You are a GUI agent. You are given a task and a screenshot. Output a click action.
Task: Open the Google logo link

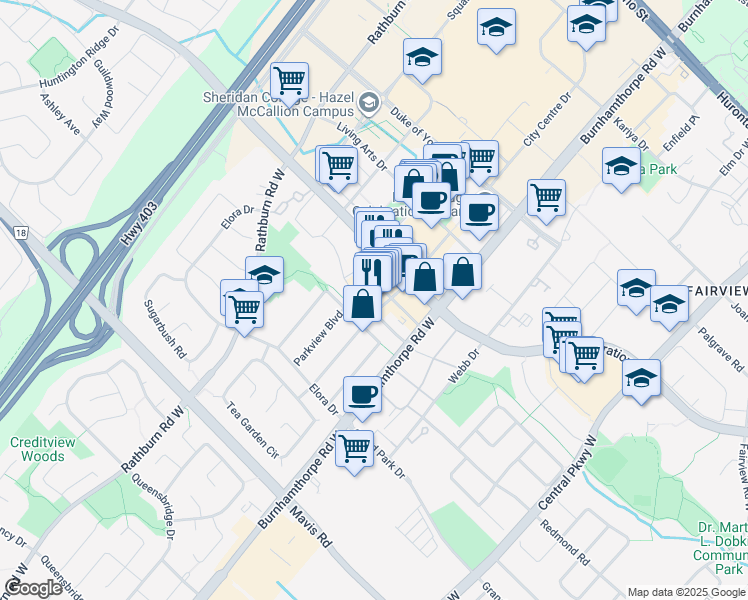click(x=33, y=588)
